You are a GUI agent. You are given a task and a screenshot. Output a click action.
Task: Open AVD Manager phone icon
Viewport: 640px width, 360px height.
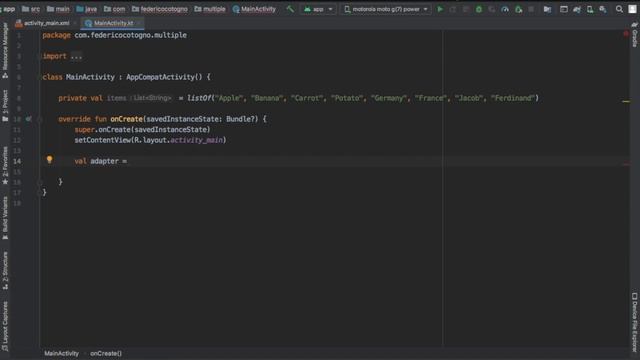pyautogui.click(x=590, y=9)
